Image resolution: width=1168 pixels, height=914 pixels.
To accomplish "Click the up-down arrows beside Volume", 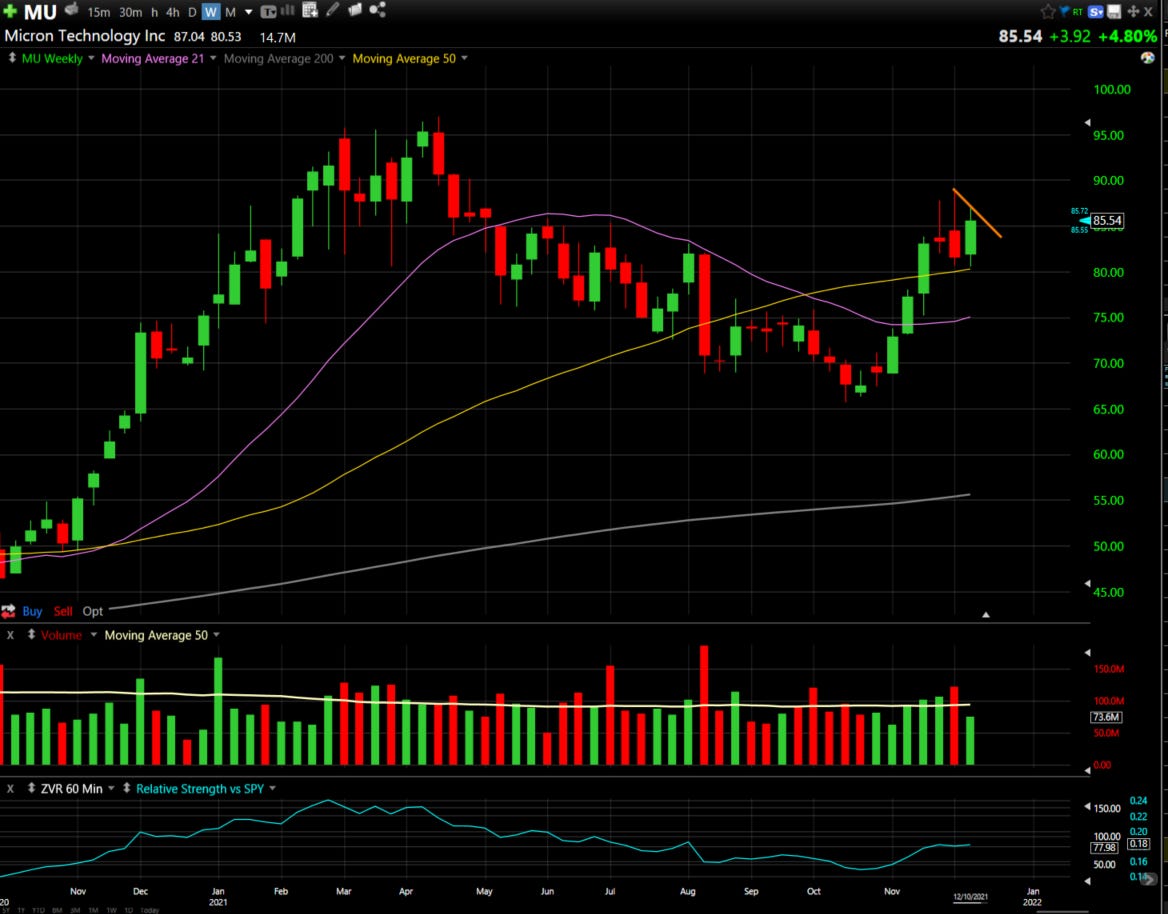I will (31, 635).
